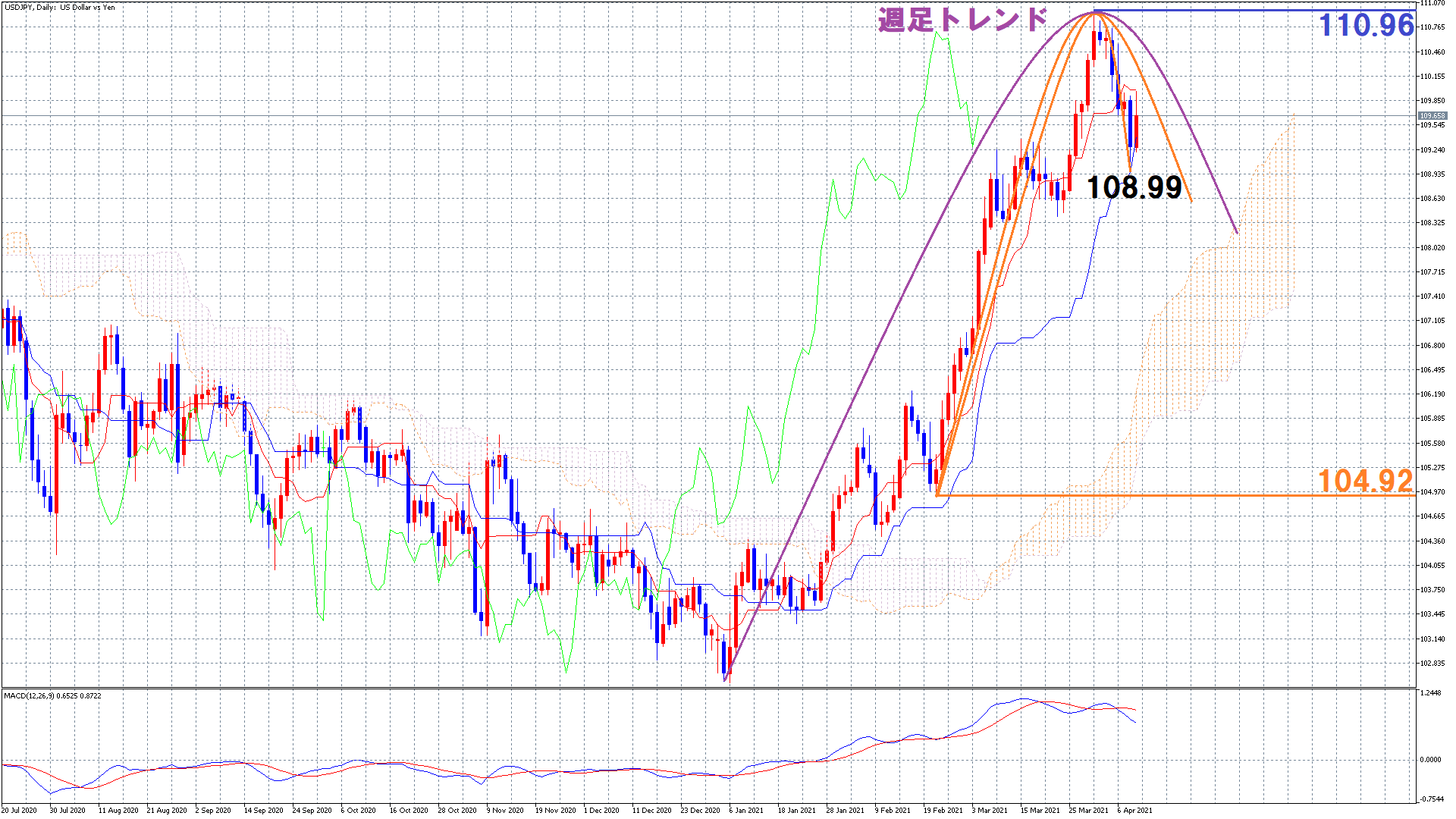The image size is (1456, 819).
Task: Select the black 108.99 price annotation
Action: click(1134, 187)
